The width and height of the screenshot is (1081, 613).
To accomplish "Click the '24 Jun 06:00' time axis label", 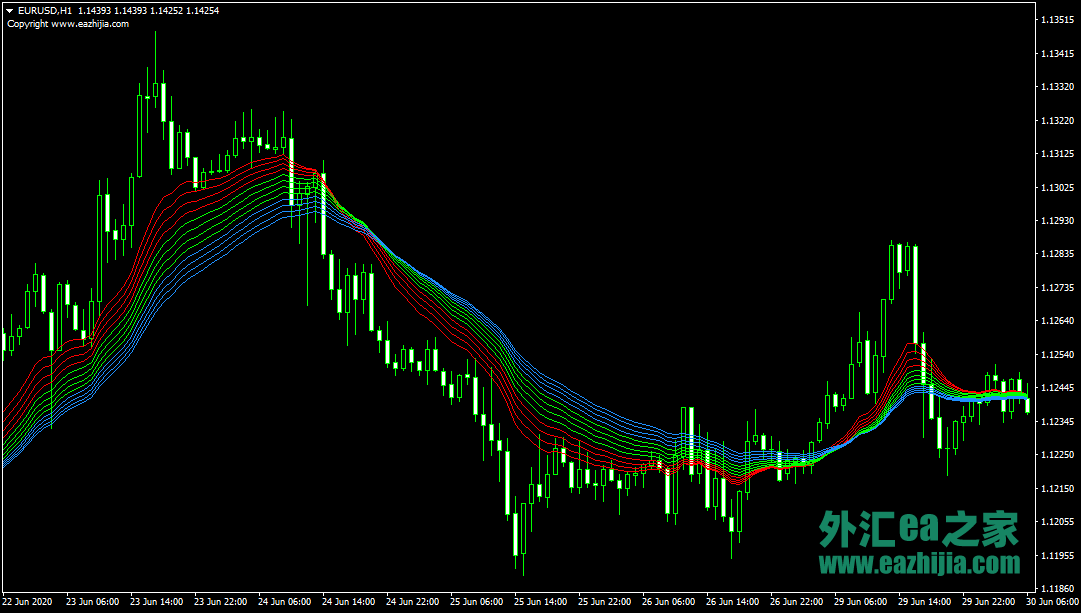I will pos(285,602).
